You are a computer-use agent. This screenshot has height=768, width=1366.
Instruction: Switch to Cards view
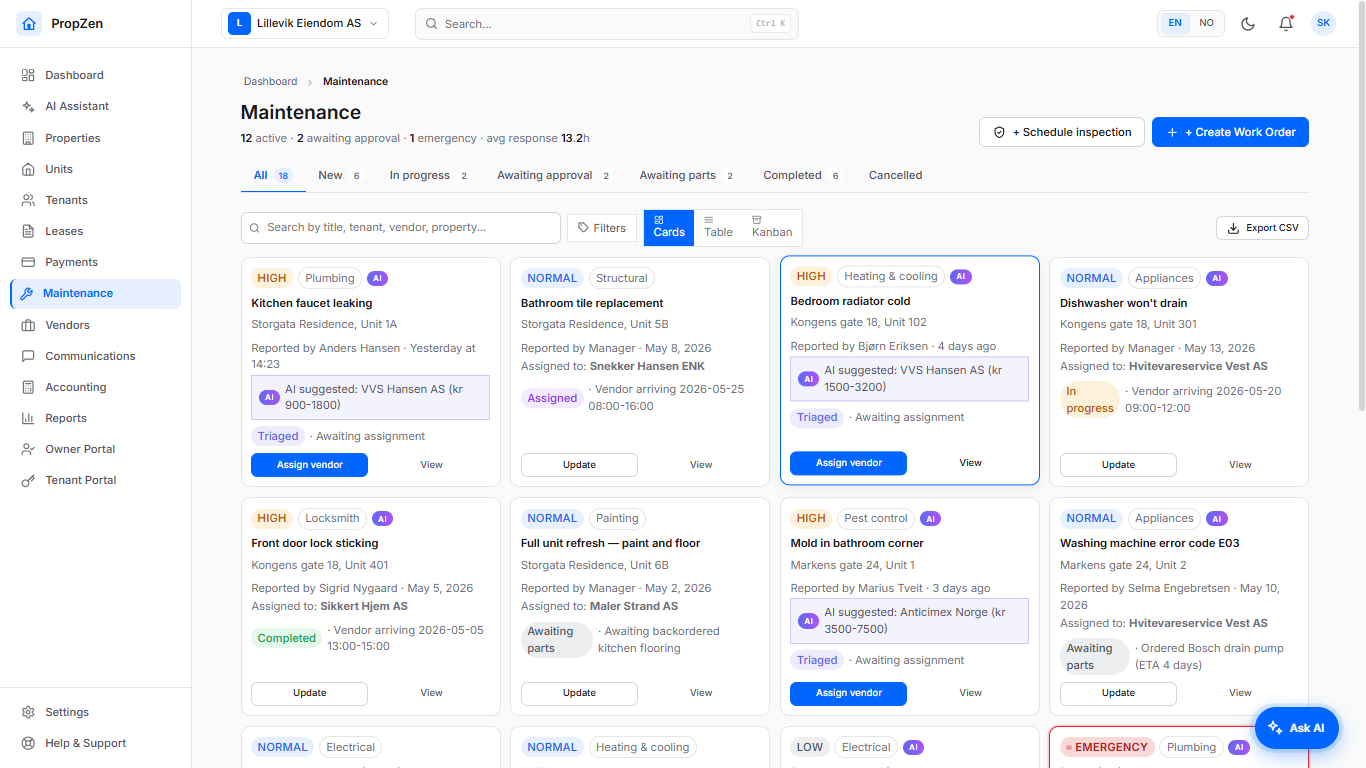(x=669, y=227)
